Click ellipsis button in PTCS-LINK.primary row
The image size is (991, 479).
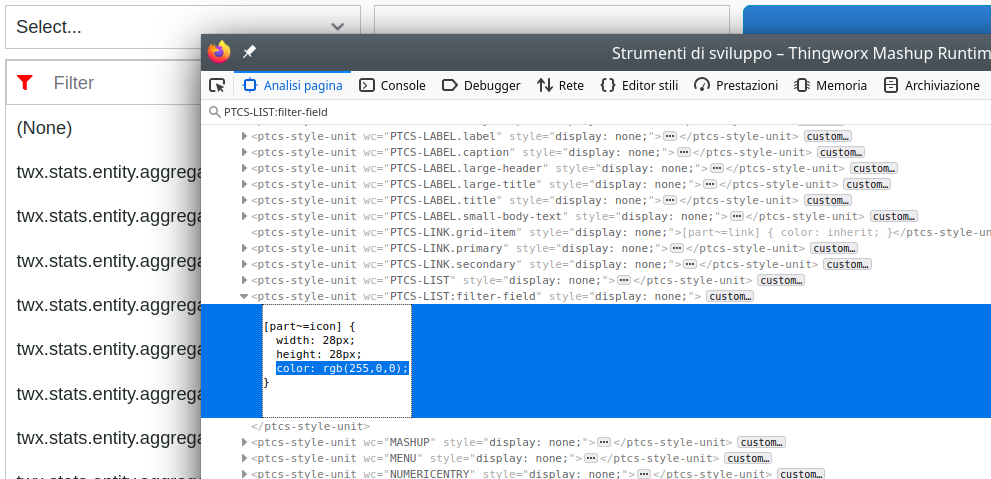(677, 248)
